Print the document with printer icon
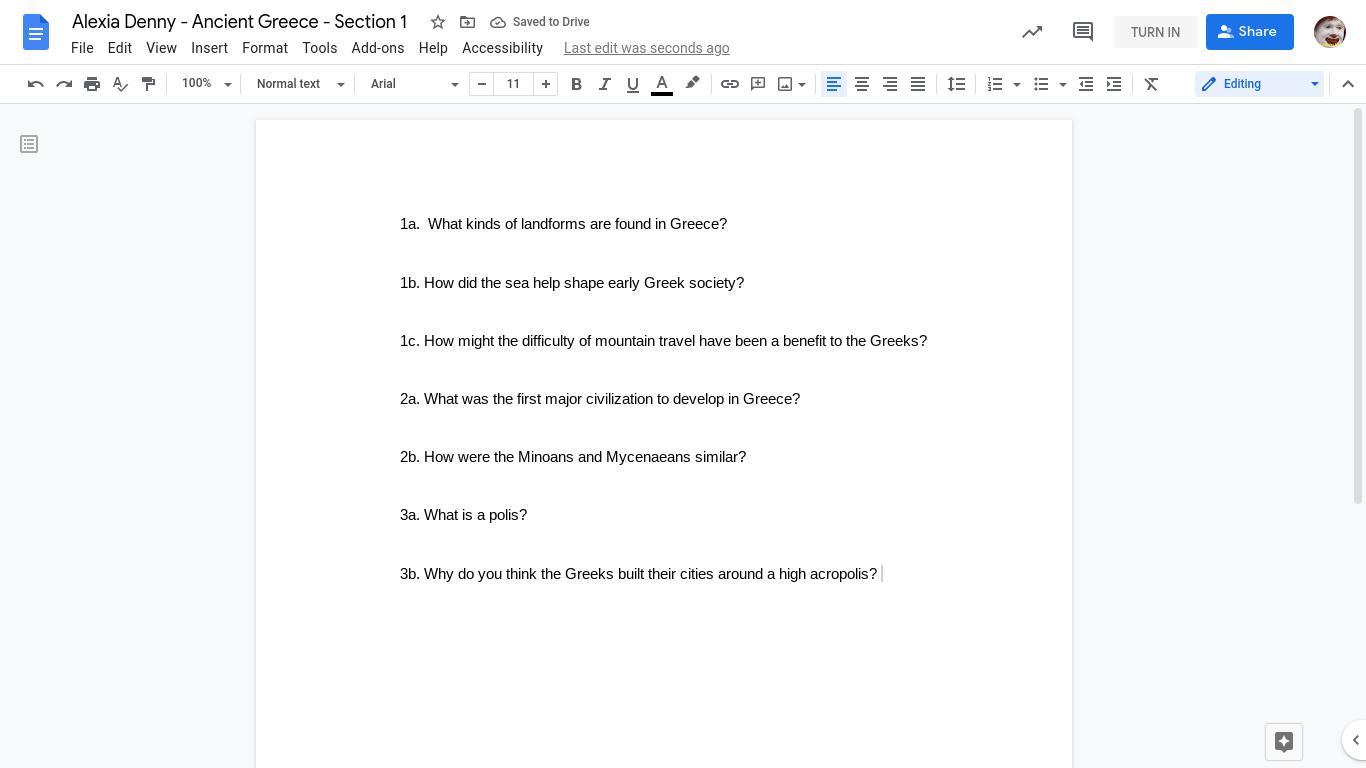This screenshot has width=1366, height=768. click(92, 84)
